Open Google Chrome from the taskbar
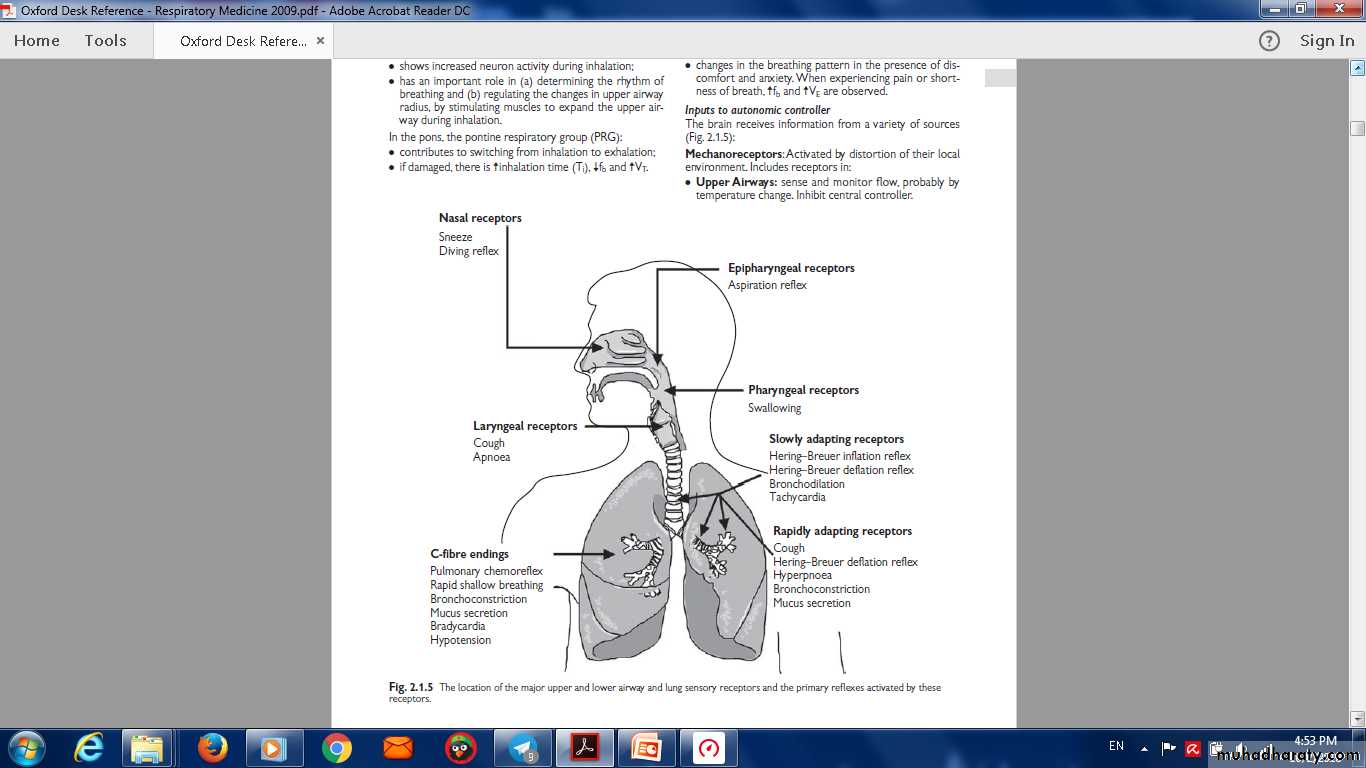Image resolution: width=1366 pixels, height=768 pixels. point(337,748)
